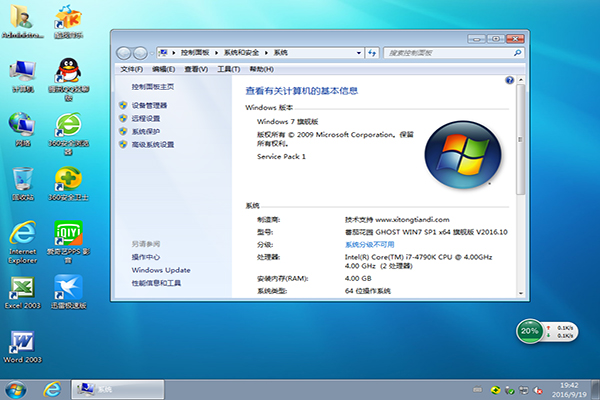Open 远程设置 (Remote settings) link
Image resolution: width=600 pixels, height=400 pixels.
[x=145, y=118]
